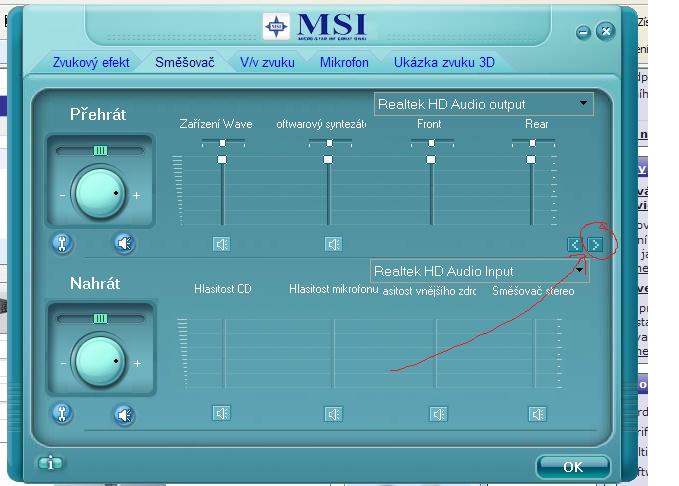
Task: Open the Realtek HD Audio output dropdown
Action: (484, 104)
